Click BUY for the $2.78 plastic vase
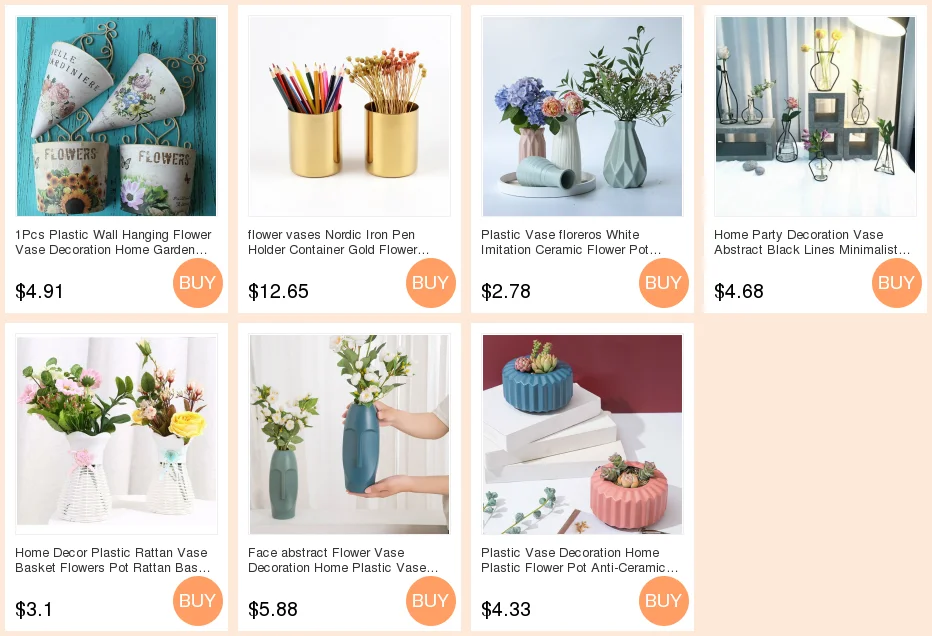Viewport: 932px width, 636px height. (x=664, y=283)
